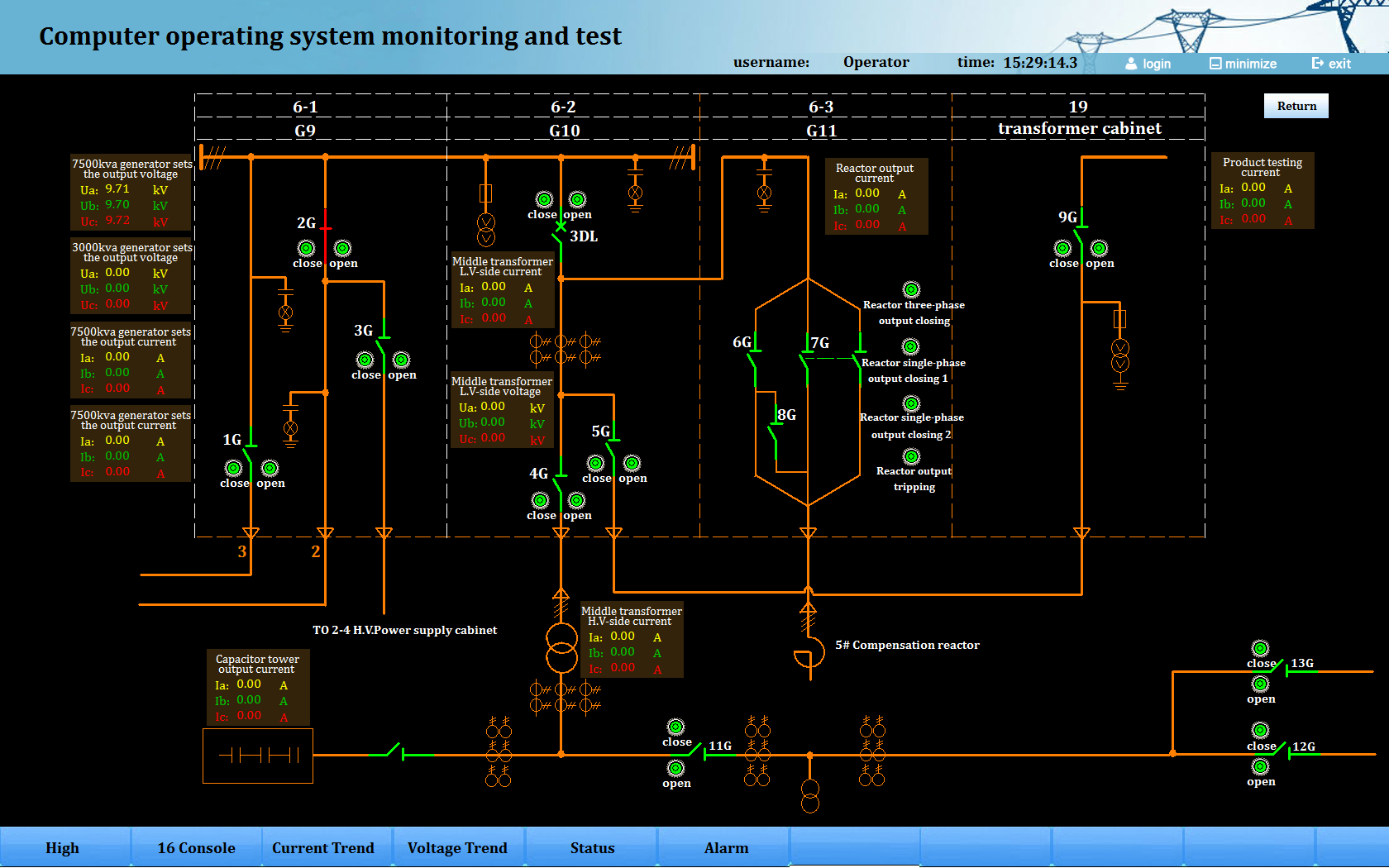Toggle Reactor single-phase output closing 1
The width and height of the screenshot is (1389, 868).
[911, 347]
